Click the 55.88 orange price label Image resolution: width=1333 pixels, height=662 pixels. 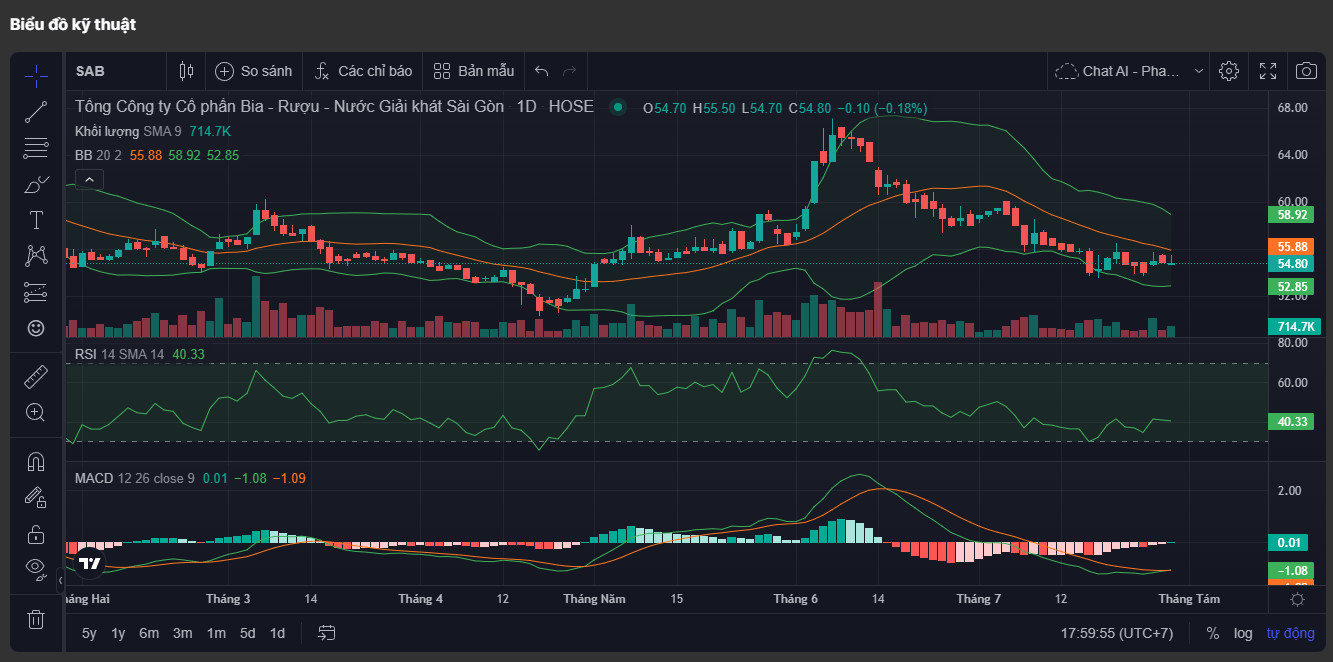pyautogui.click(x=1292, y=246)
